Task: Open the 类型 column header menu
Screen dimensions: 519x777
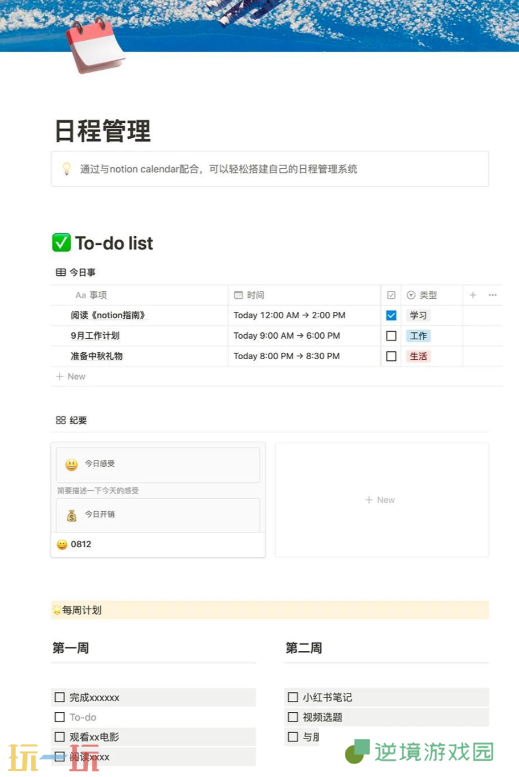Action: point(432,295)
